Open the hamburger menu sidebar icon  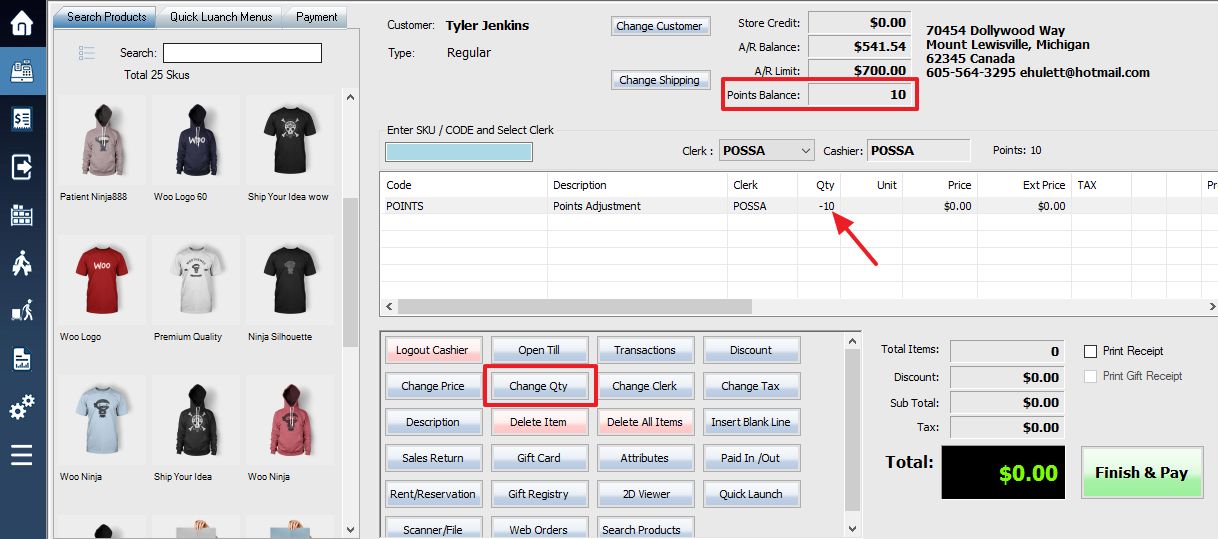click(22, 455)
